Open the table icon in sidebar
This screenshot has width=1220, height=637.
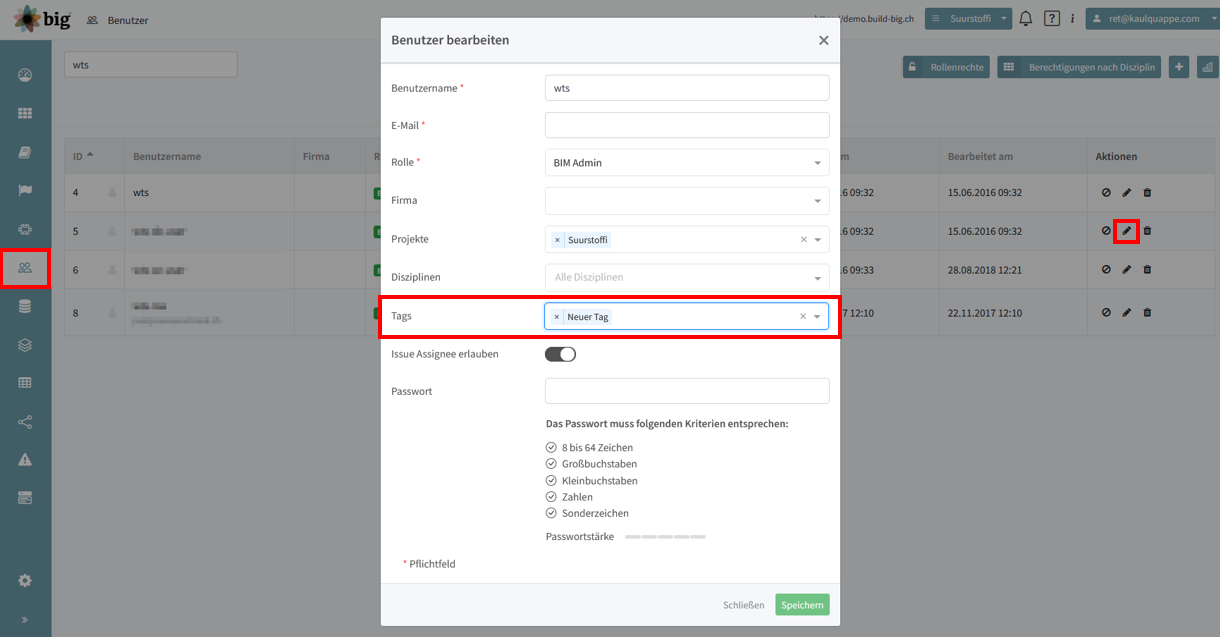pos(25,382)
